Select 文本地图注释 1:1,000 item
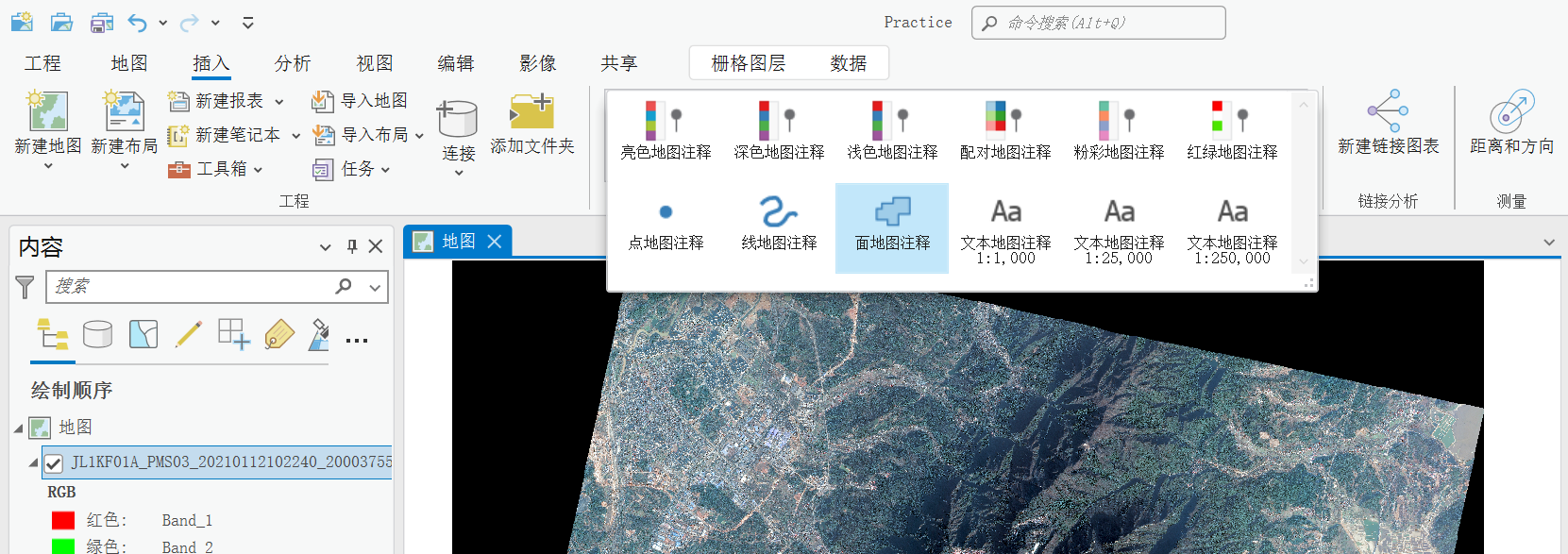Viewport: 1568px width, 554px height. (1005, 229)
